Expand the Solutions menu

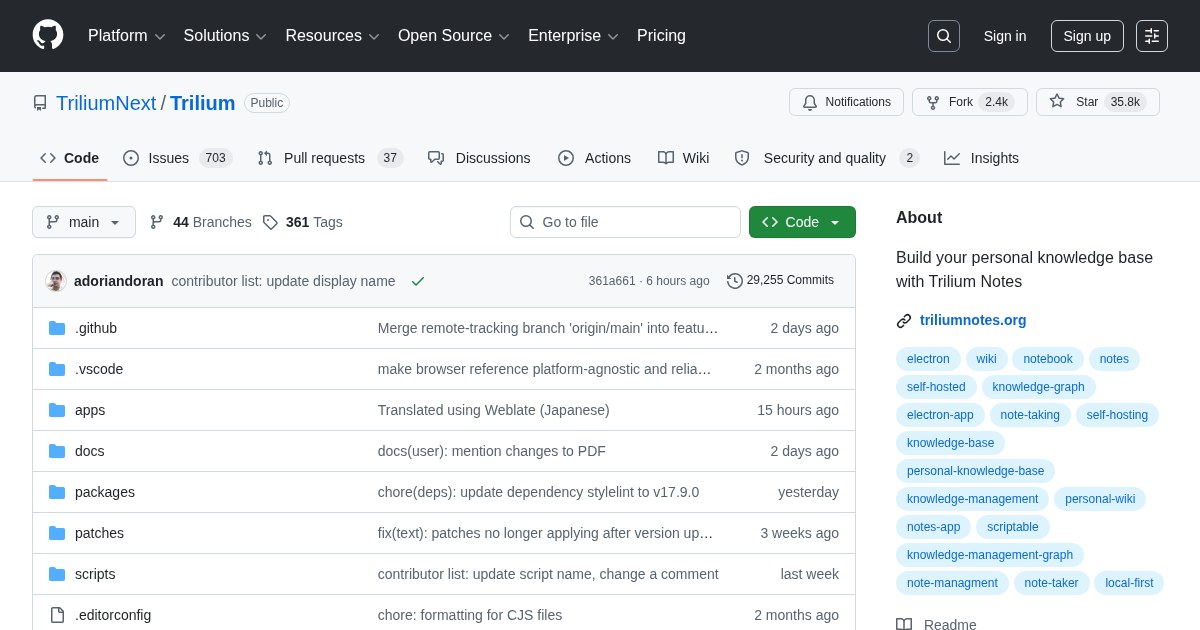tap(225, 36)
